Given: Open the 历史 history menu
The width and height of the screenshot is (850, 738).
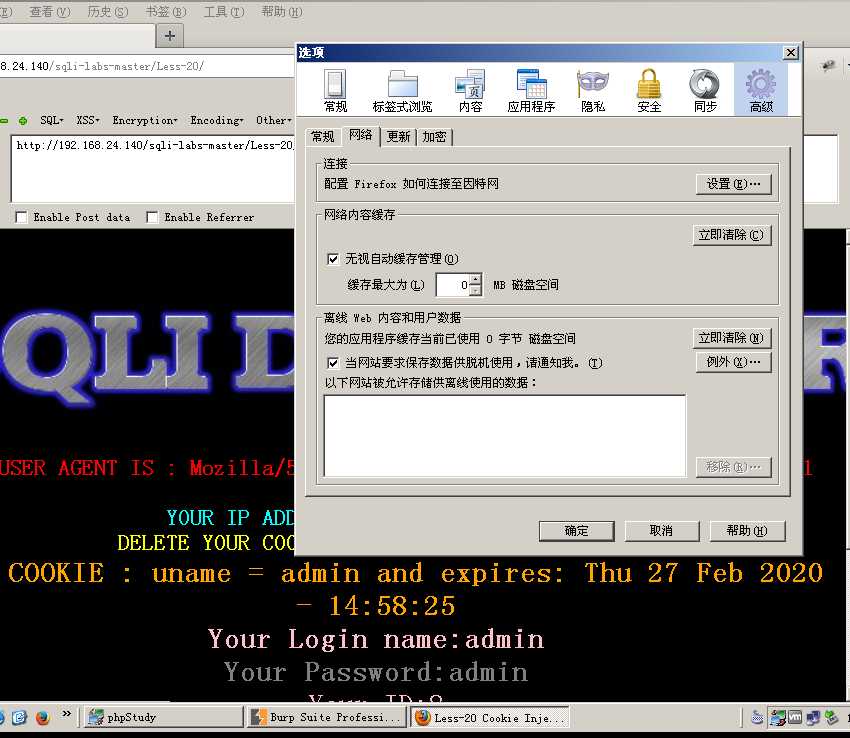Looking at the screenshot, I should pos(108,11).
